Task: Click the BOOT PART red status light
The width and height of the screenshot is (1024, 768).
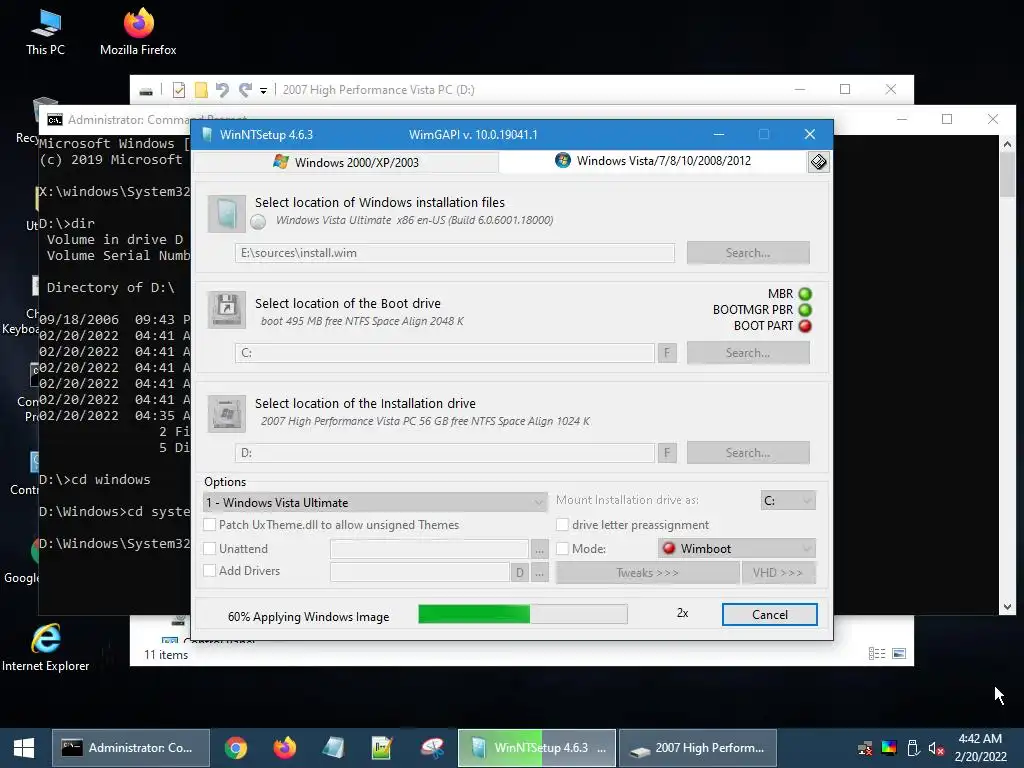Action: click(805, 326)
